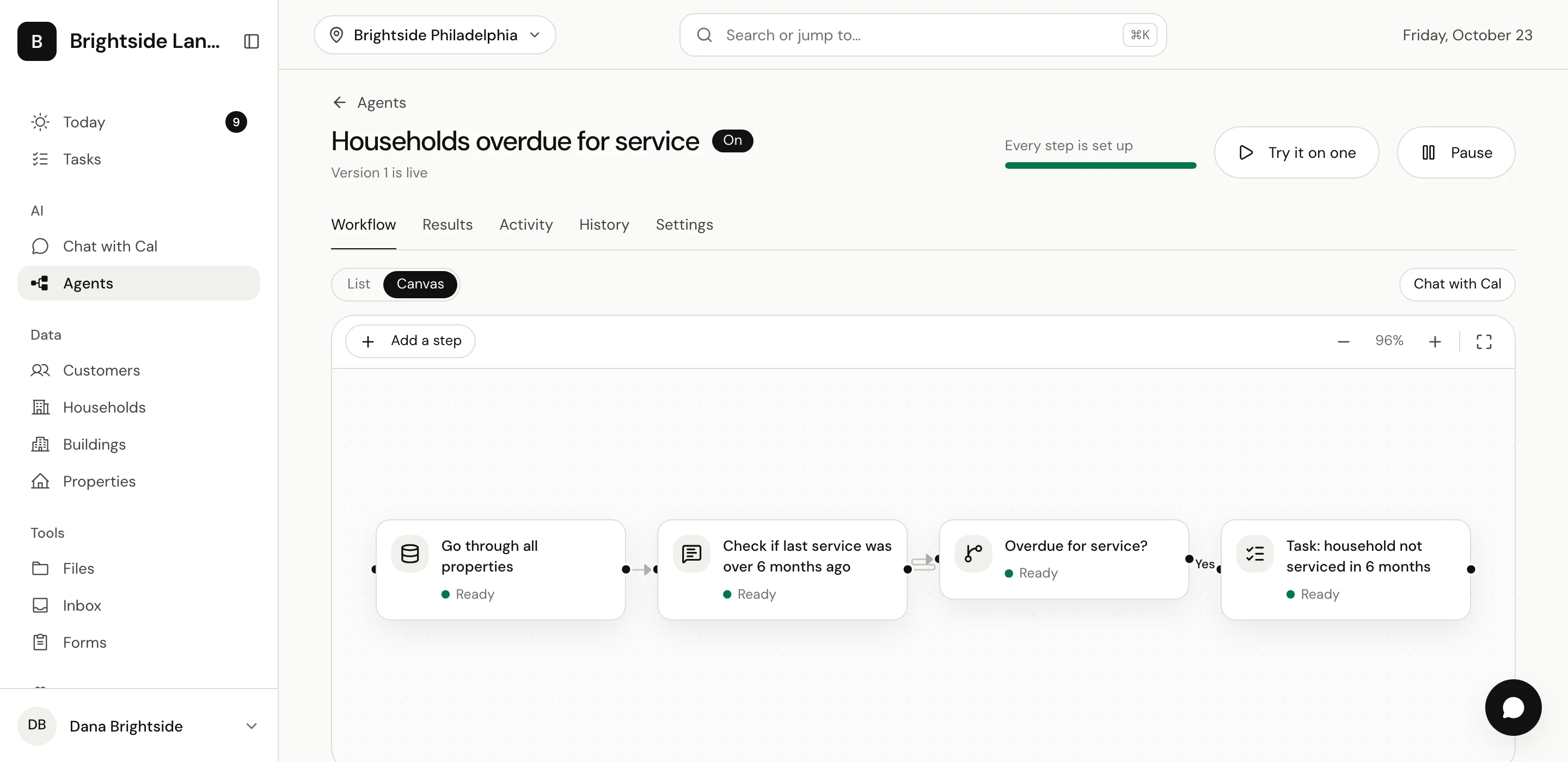The height and width of the screenshot is (762, 1568).
Task: Select the Results tab
Action: 448,225
